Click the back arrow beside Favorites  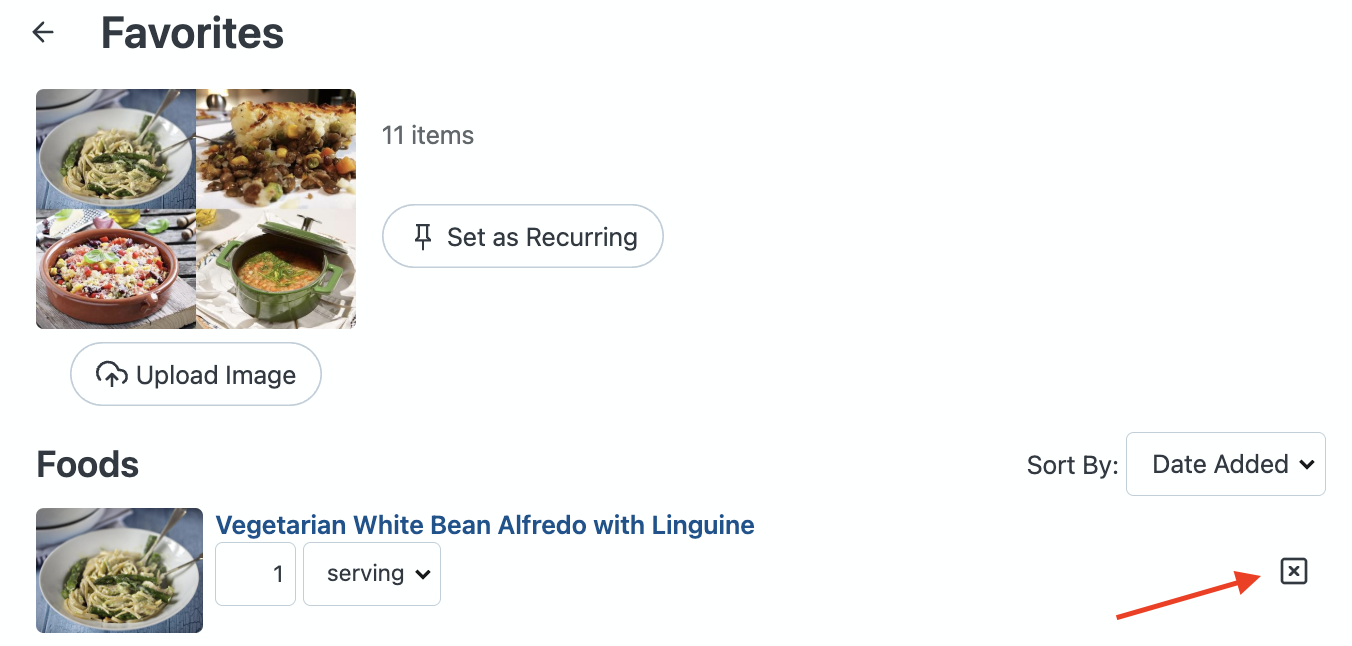coord(43,33)
